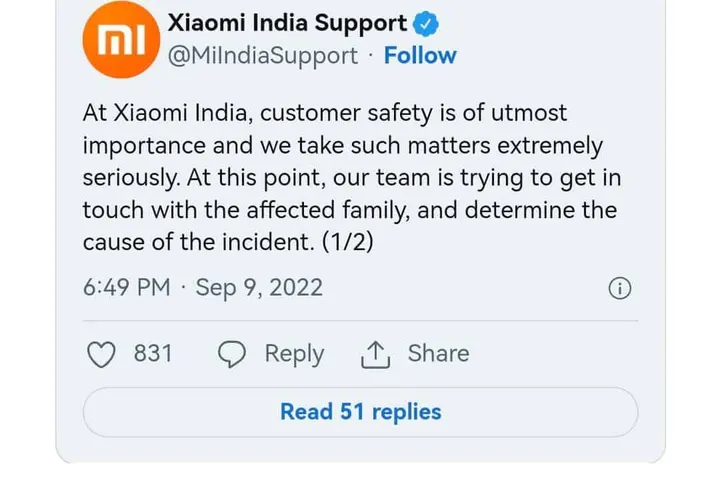
Task: Click the 831 likes count
Action: click(x=153, y=354)
